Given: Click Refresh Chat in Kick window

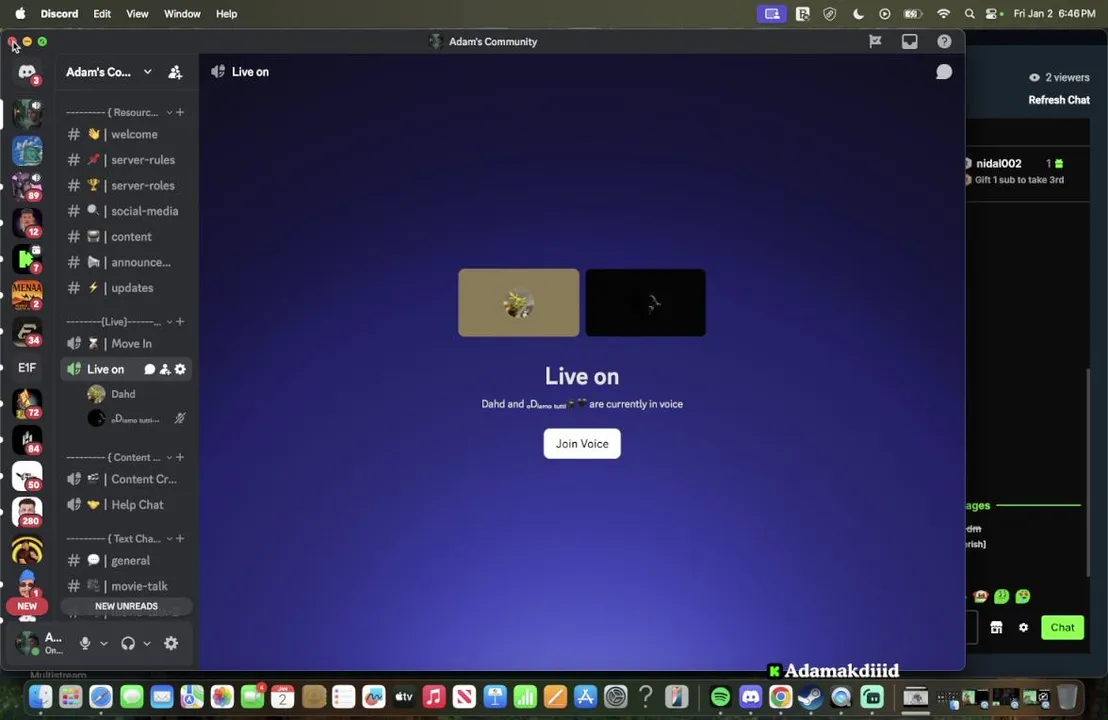Looking at the screenshot, I should click(1059, 100).
